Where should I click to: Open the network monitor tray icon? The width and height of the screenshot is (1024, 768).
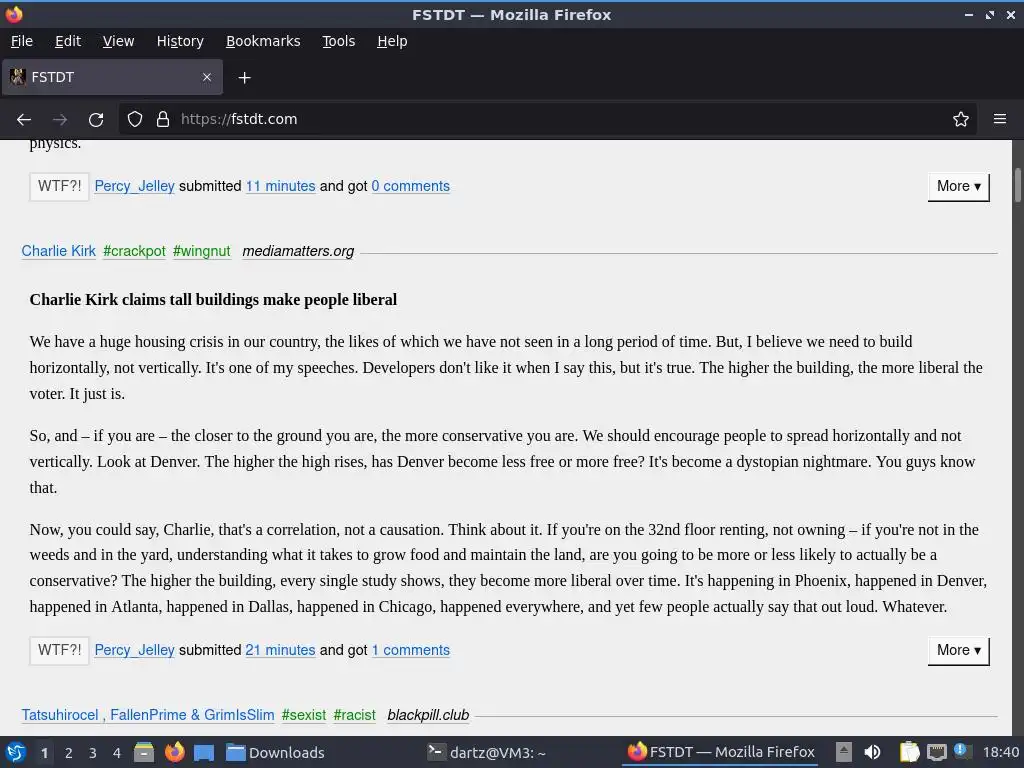[x=936, y=752]
